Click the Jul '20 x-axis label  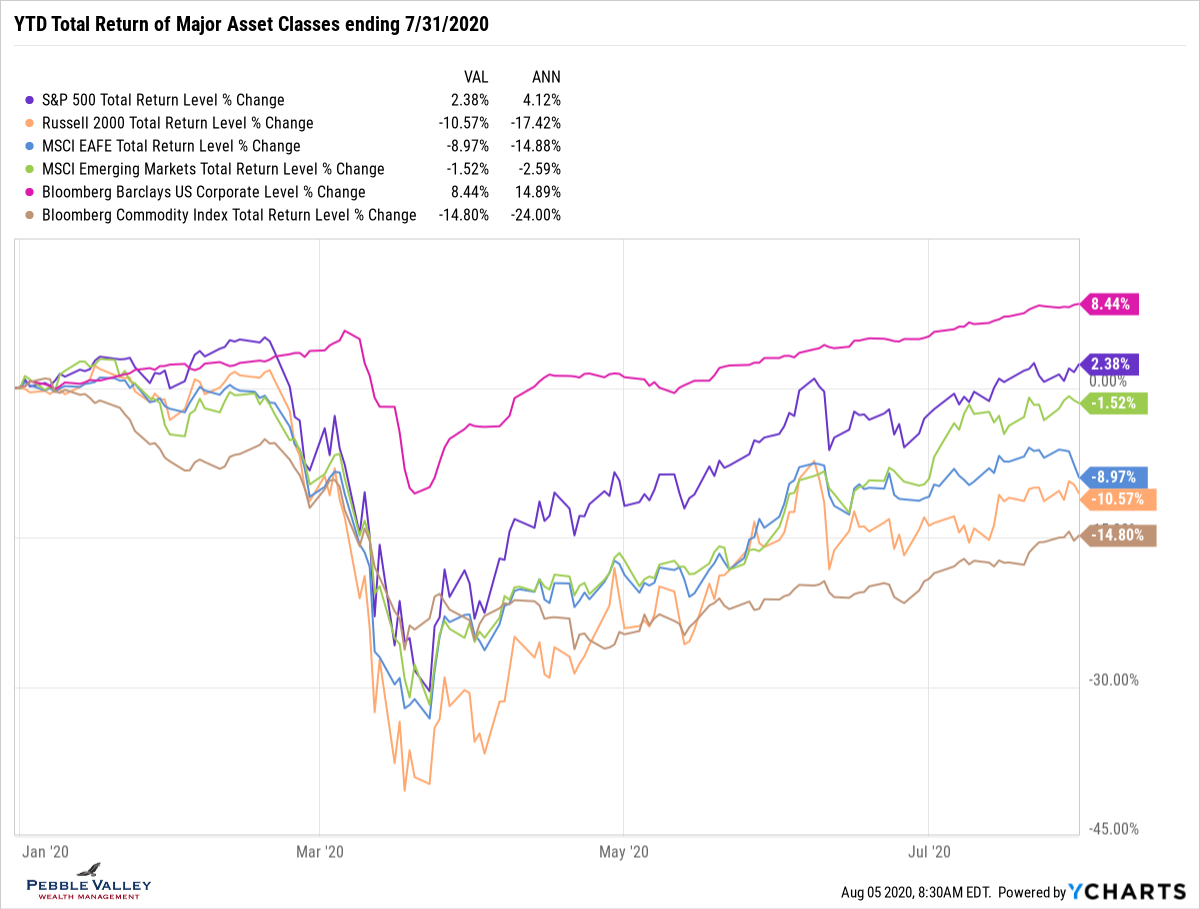click(x=929, y=852)
